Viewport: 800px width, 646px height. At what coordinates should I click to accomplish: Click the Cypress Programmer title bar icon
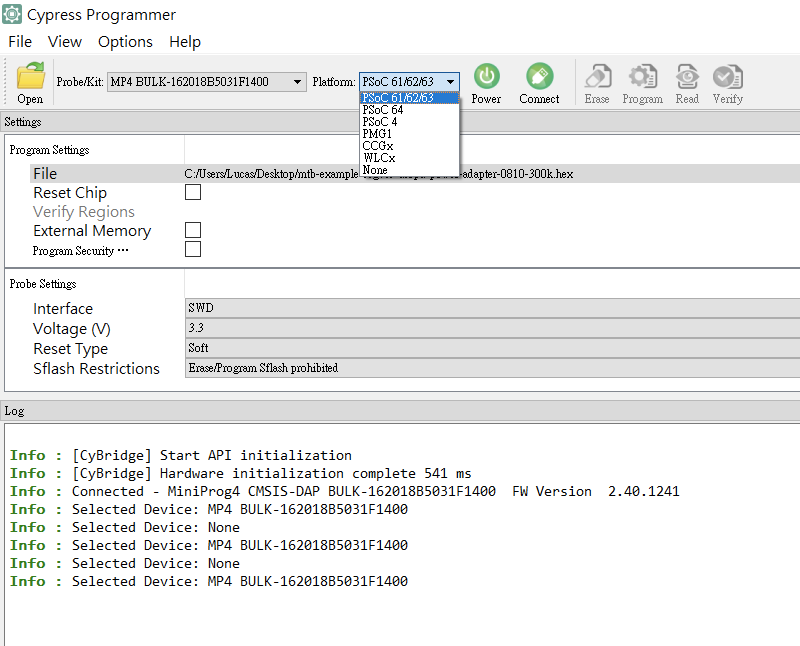click(x=13, y=15)
